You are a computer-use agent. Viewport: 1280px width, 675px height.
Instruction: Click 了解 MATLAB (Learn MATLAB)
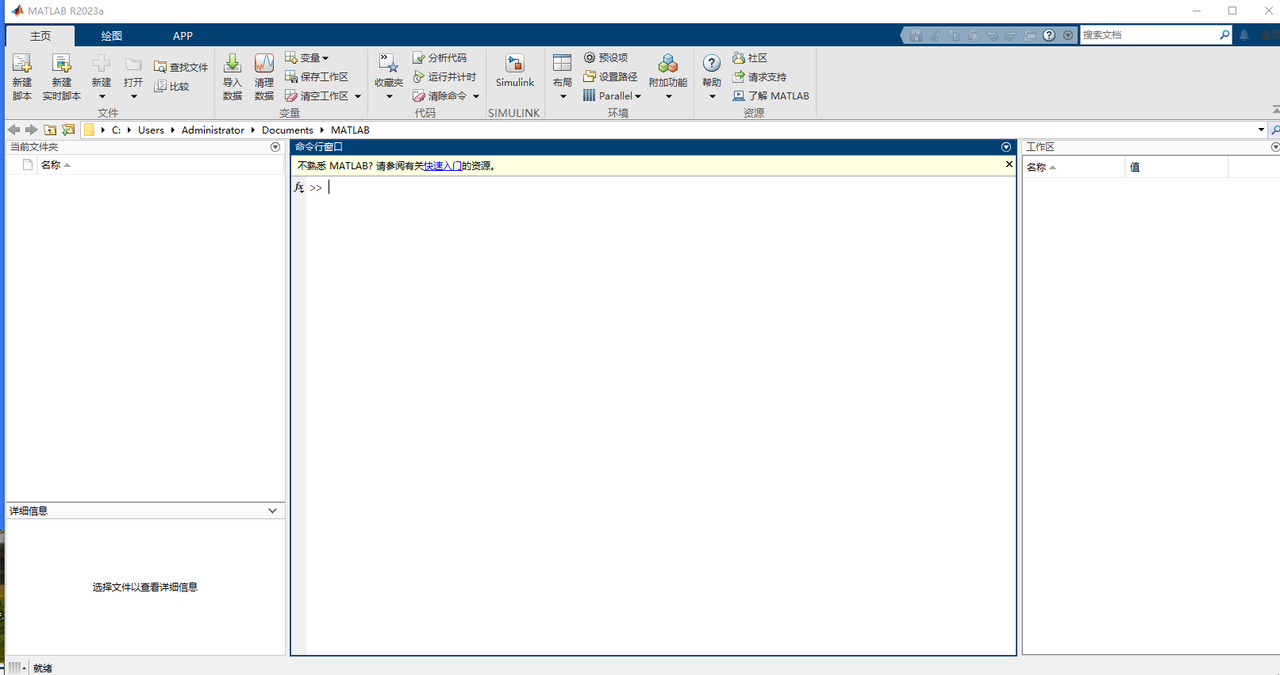[771, 96]
